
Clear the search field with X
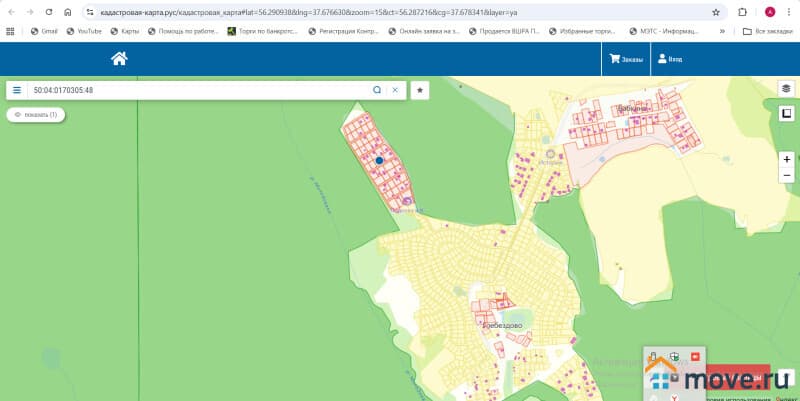click(x=395, y=90)
